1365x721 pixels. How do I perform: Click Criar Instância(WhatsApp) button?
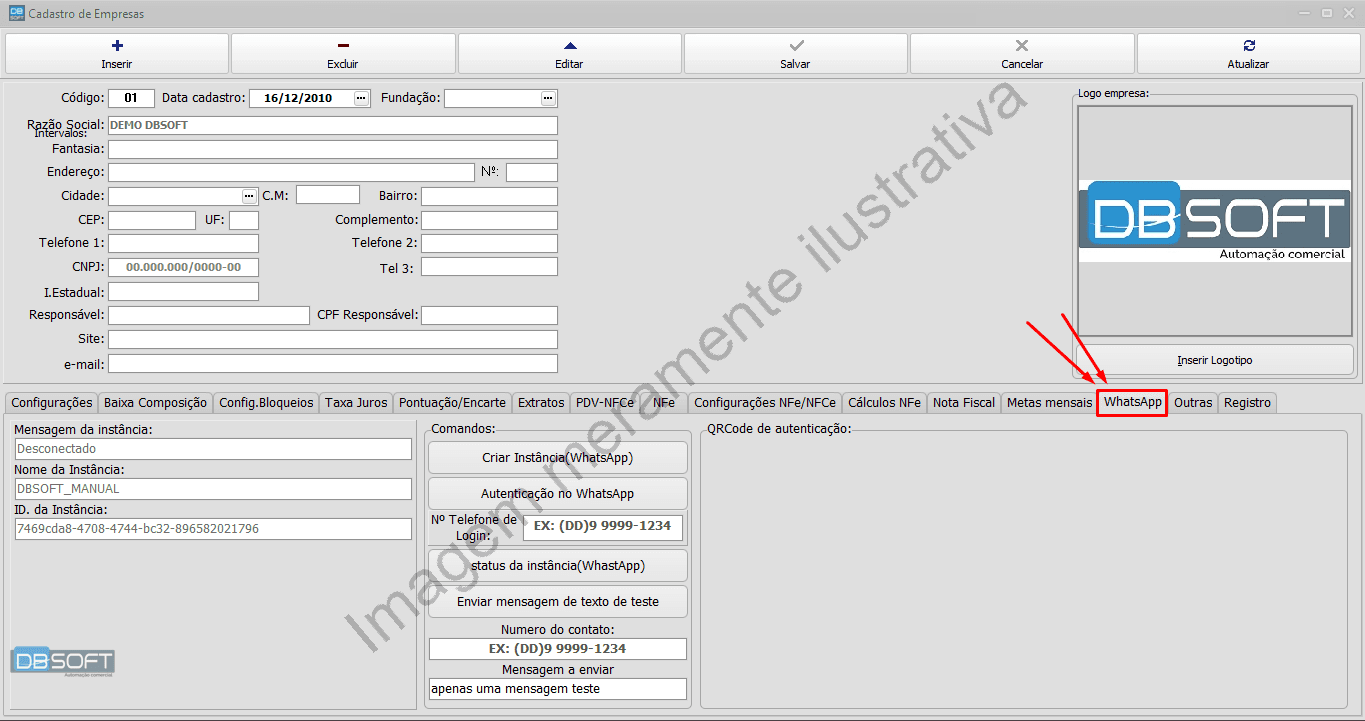coord(557,458)
